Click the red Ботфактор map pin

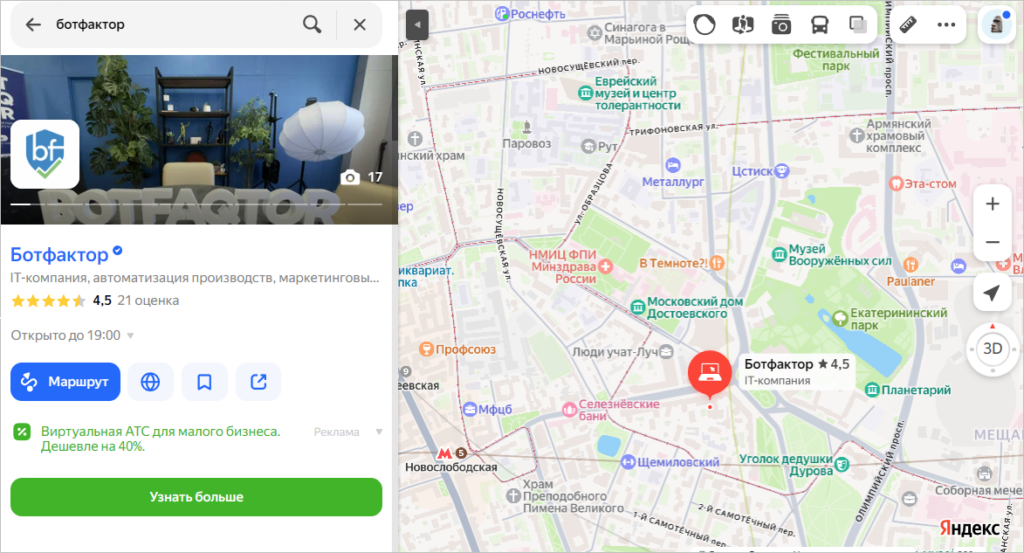[710, 373]
